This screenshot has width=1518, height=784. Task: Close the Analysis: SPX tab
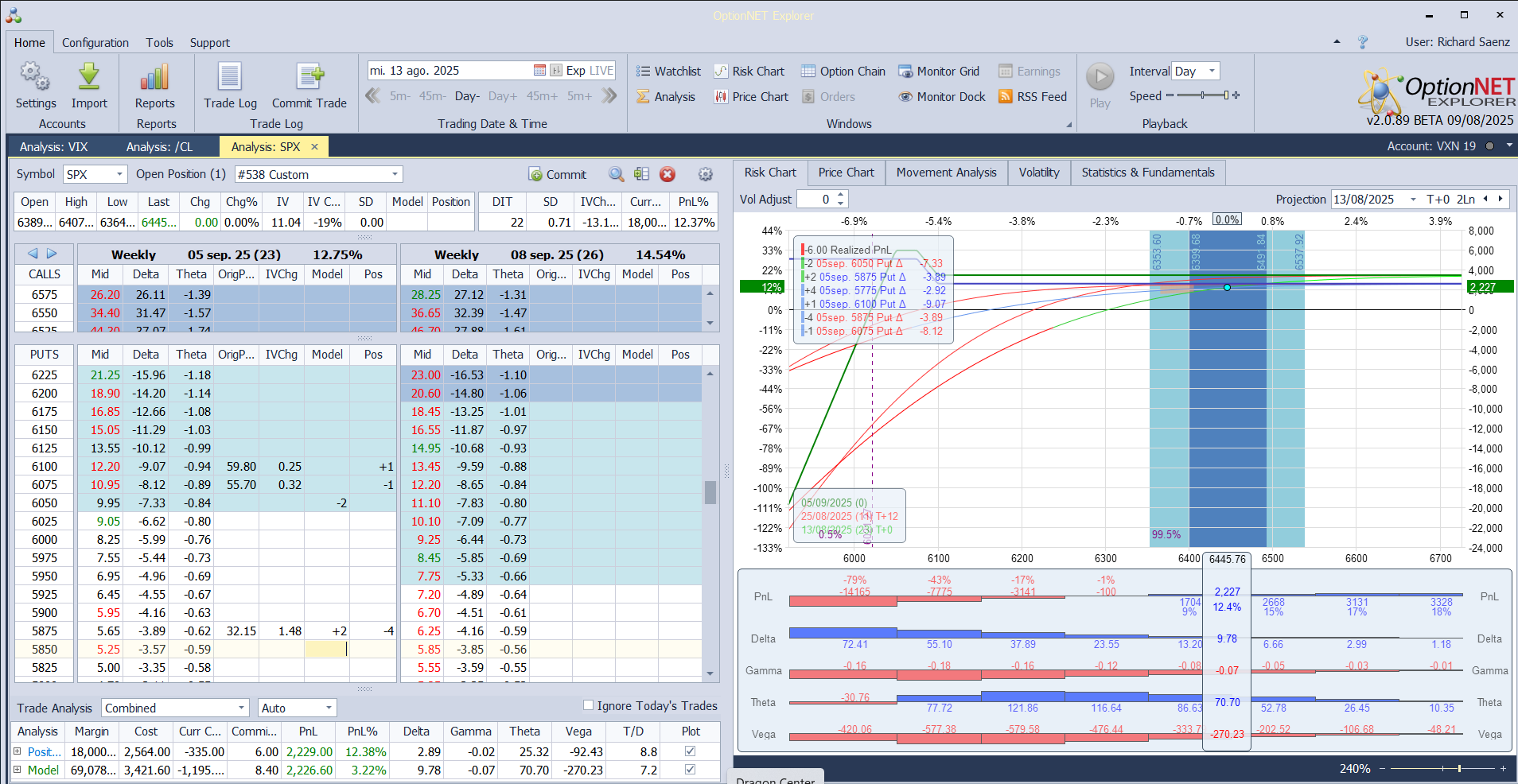point(315,146)
